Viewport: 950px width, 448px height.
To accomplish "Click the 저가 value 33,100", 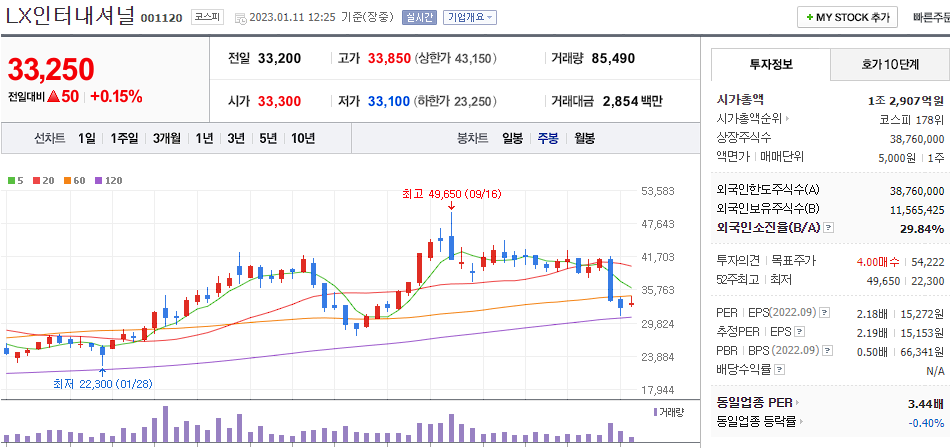I will pyautogui.click(x=389, y=101).
